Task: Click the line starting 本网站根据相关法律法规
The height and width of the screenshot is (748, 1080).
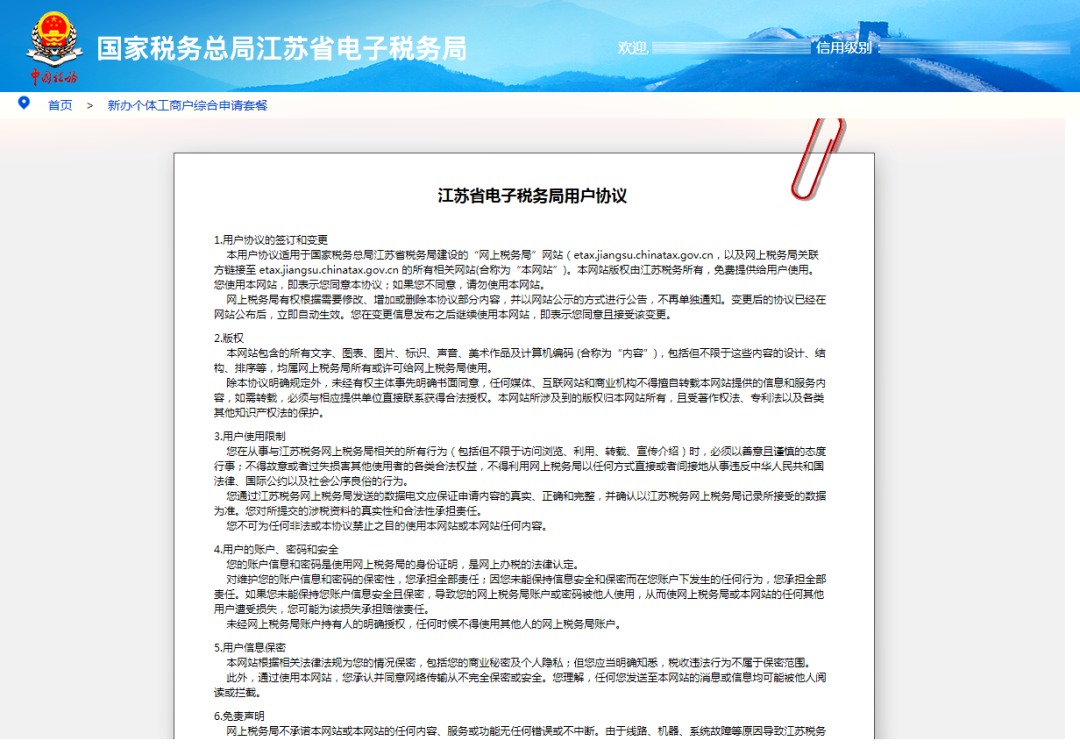Action: pos(518,663)
